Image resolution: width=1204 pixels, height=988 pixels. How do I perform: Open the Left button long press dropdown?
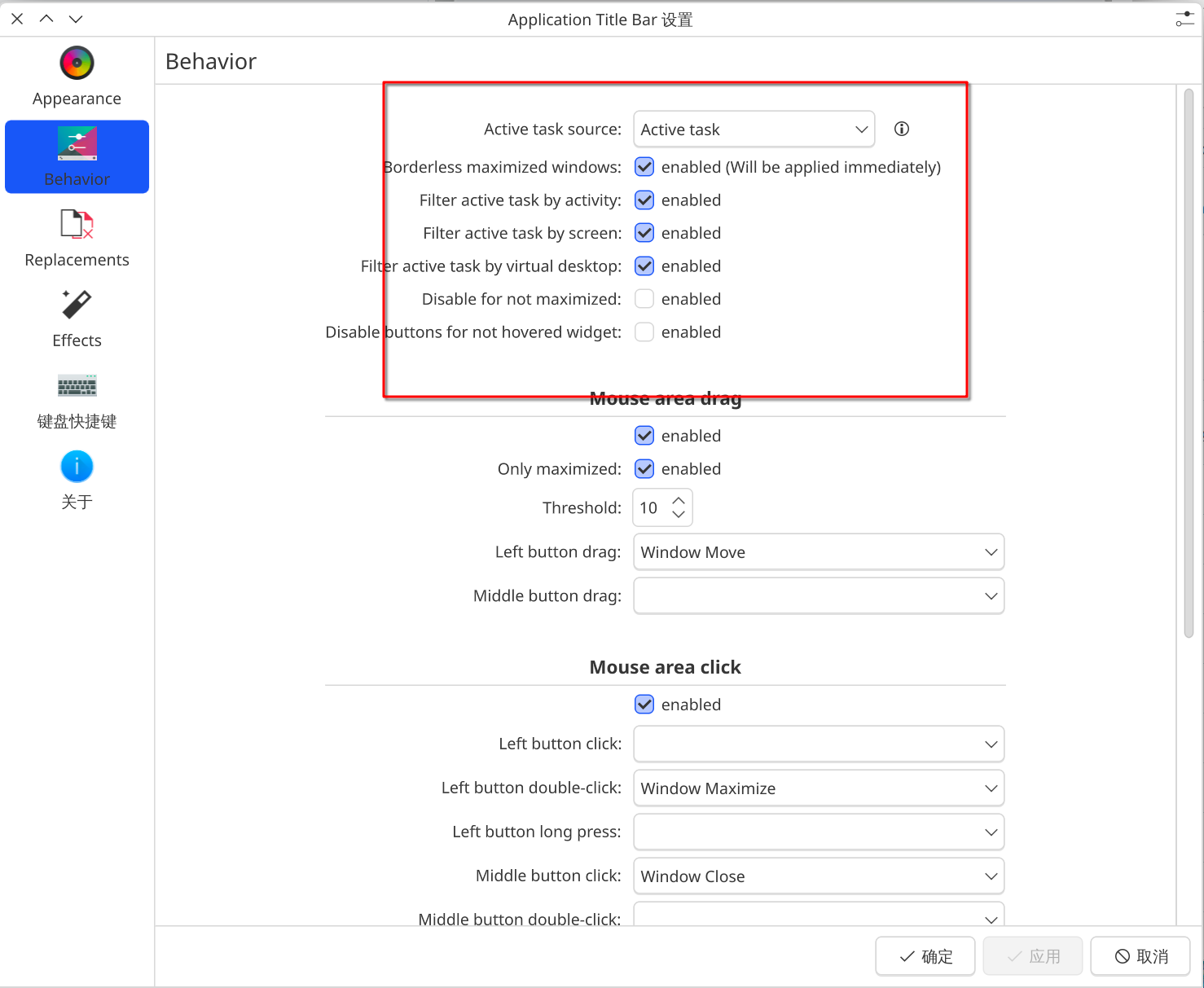pos(819,832)
